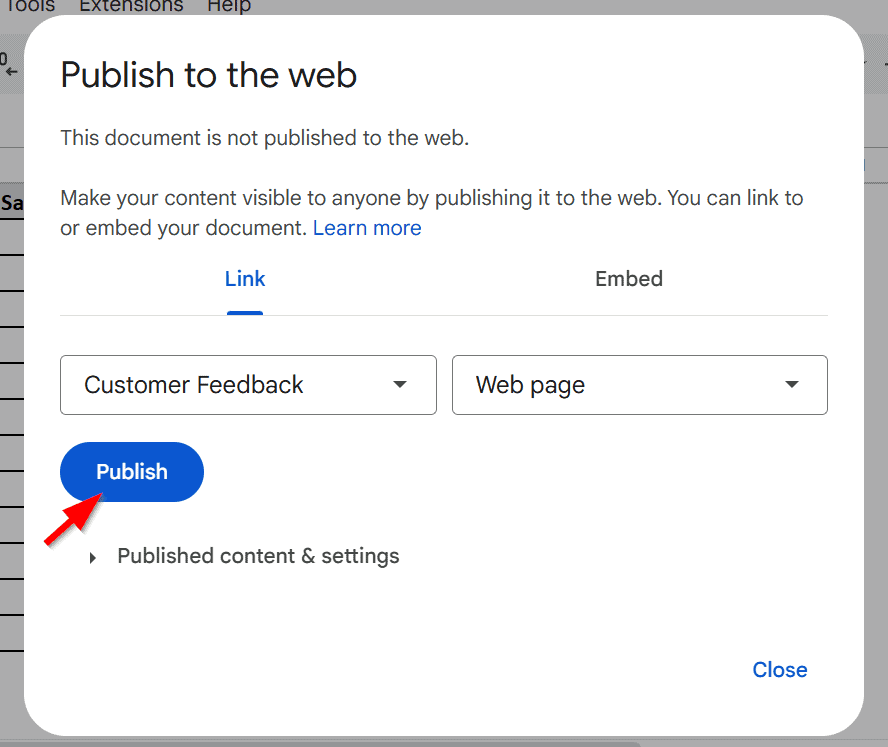The image size is (888, 747).
Task: Open the Help menu
Action: point(229,6)
